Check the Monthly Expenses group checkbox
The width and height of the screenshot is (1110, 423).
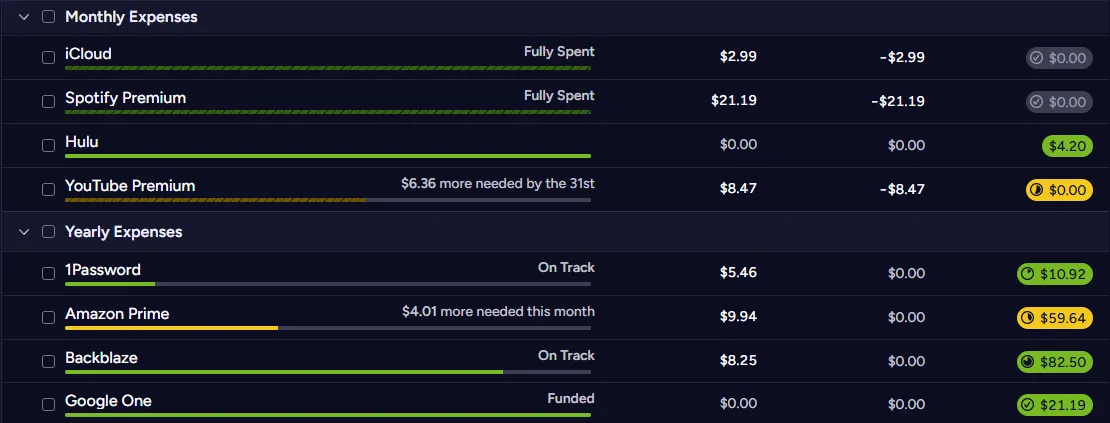point(48,17)
